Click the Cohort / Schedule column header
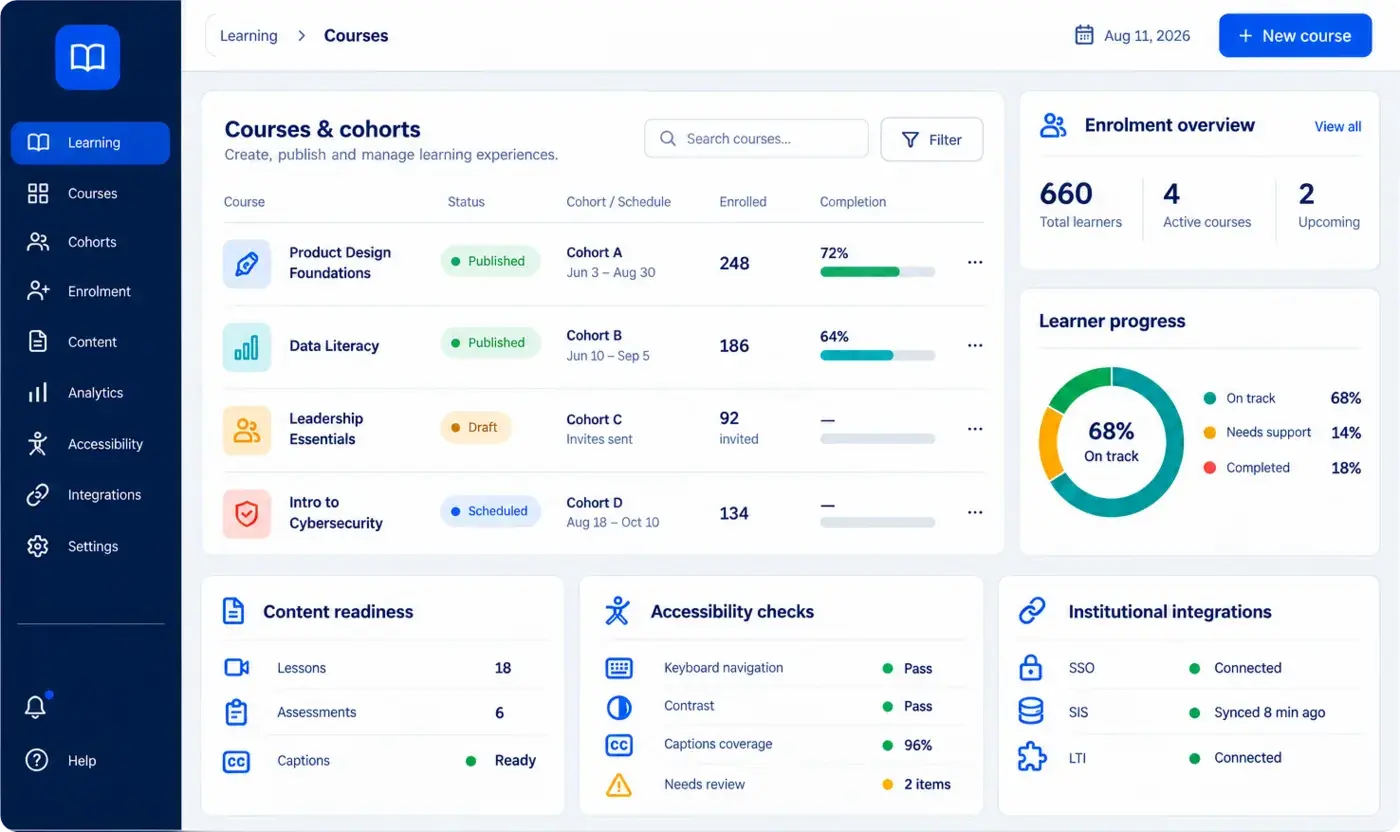The image size is (1400, 832). pos(618,202)
